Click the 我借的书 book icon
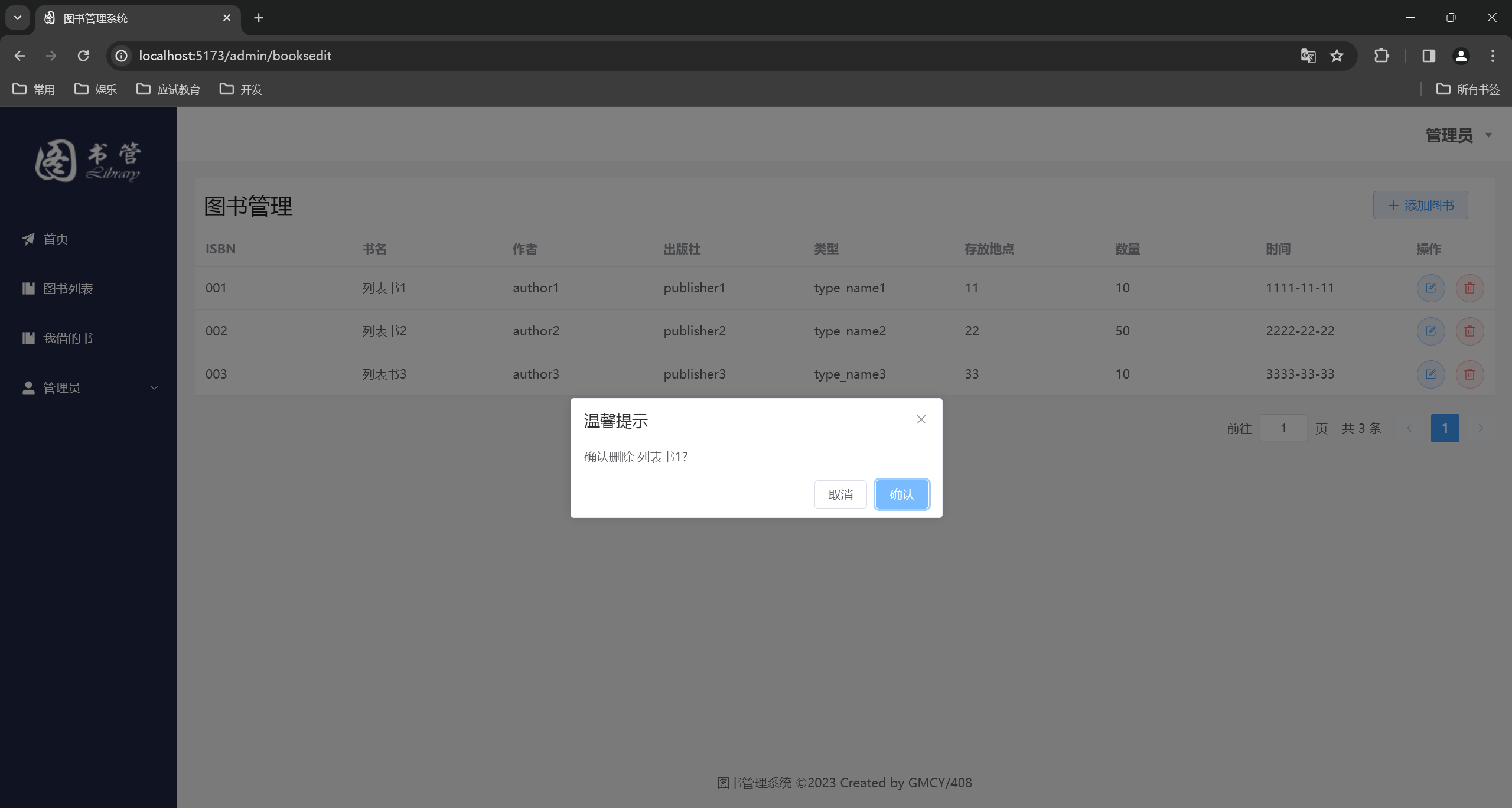The width and height of the screenshot is (1512, 808). pyautogui.click(x=28, y=338)
